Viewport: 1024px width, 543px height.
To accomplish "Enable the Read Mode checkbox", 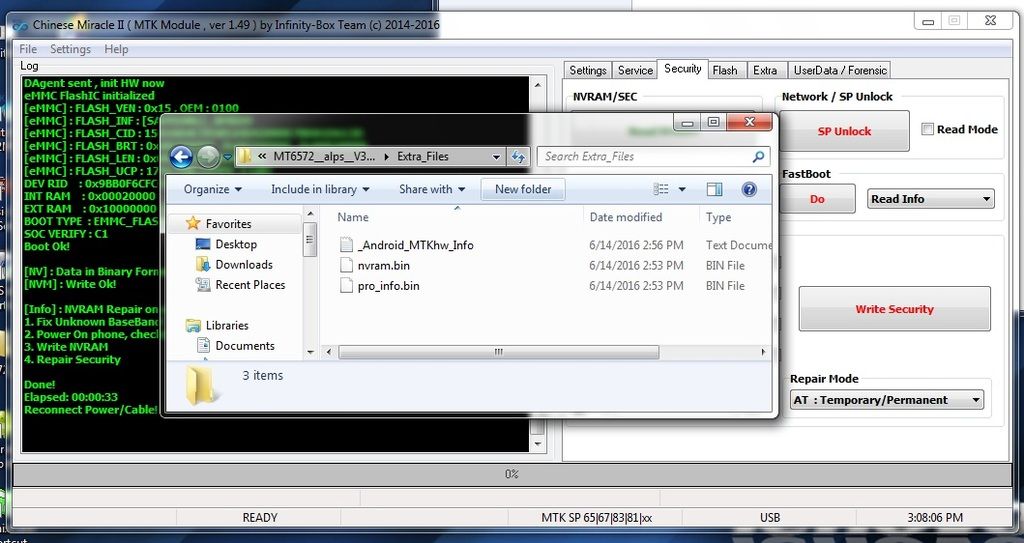I will pos(928,129).
